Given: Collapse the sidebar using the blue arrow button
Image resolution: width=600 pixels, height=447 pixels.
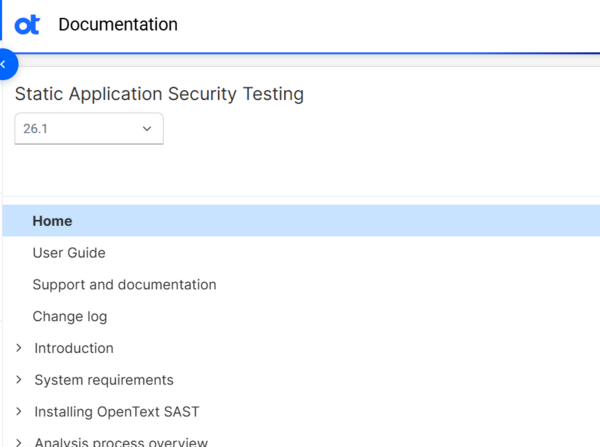Looking at the screenshot, I should click(4, 64).
